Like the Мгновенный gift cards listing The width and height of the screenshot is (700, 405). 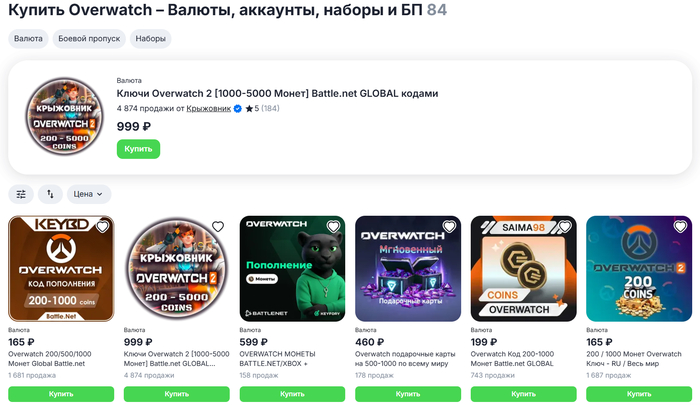[x=449, y=227]
